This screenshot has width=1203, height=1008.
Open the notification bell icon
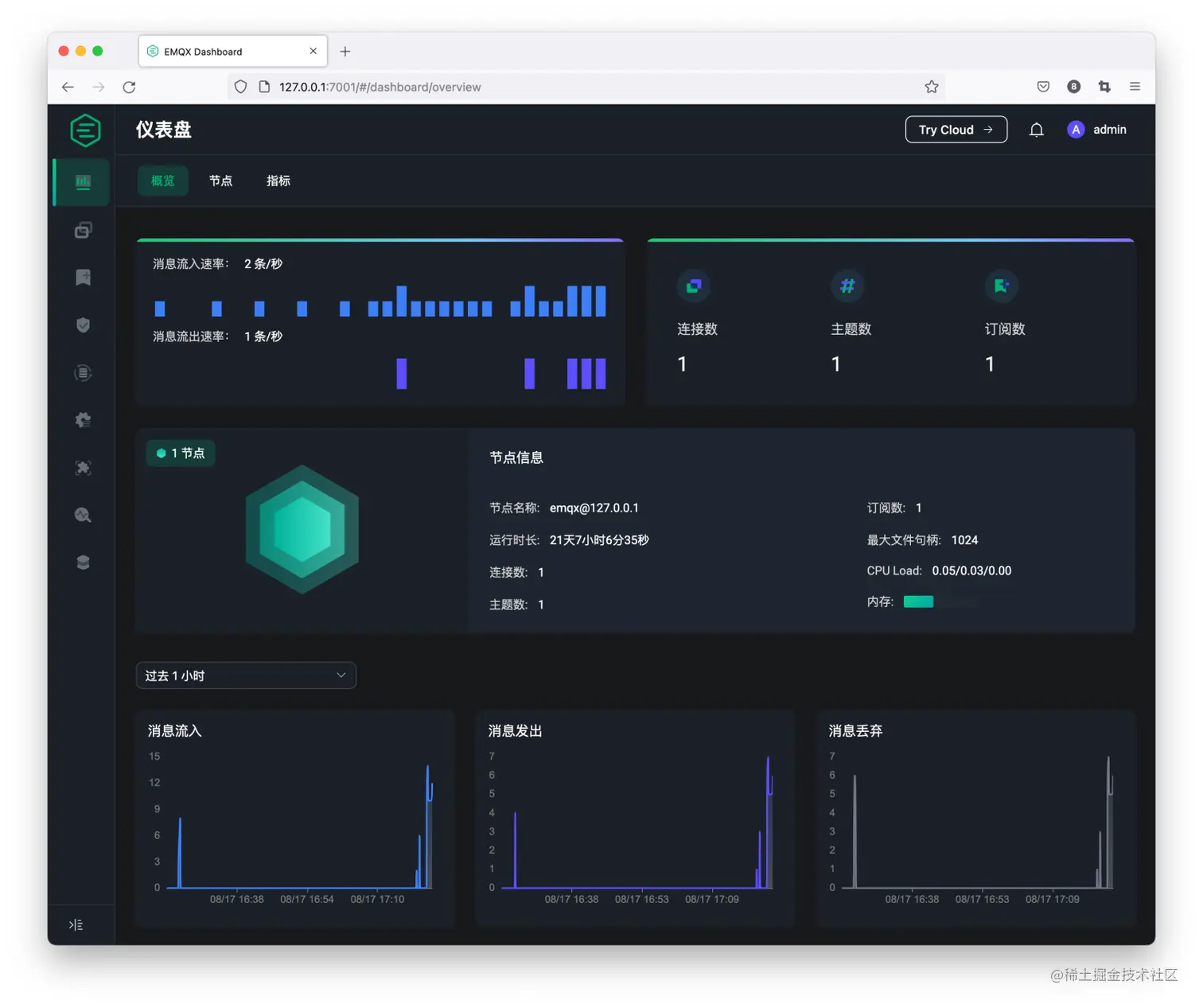click(x=1036, y=129)
